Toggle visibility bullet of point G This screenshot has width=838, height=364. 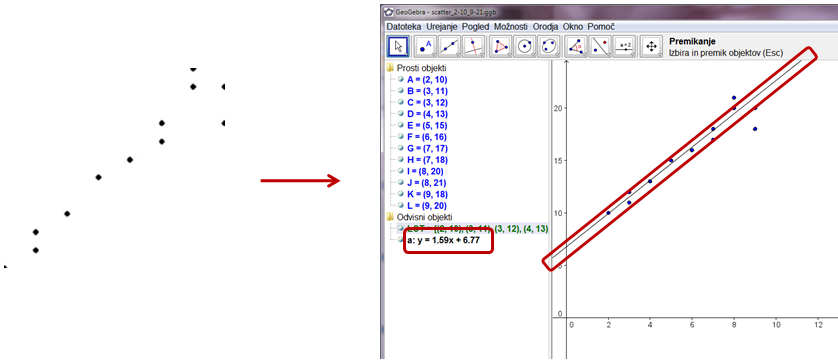point(400,148)
